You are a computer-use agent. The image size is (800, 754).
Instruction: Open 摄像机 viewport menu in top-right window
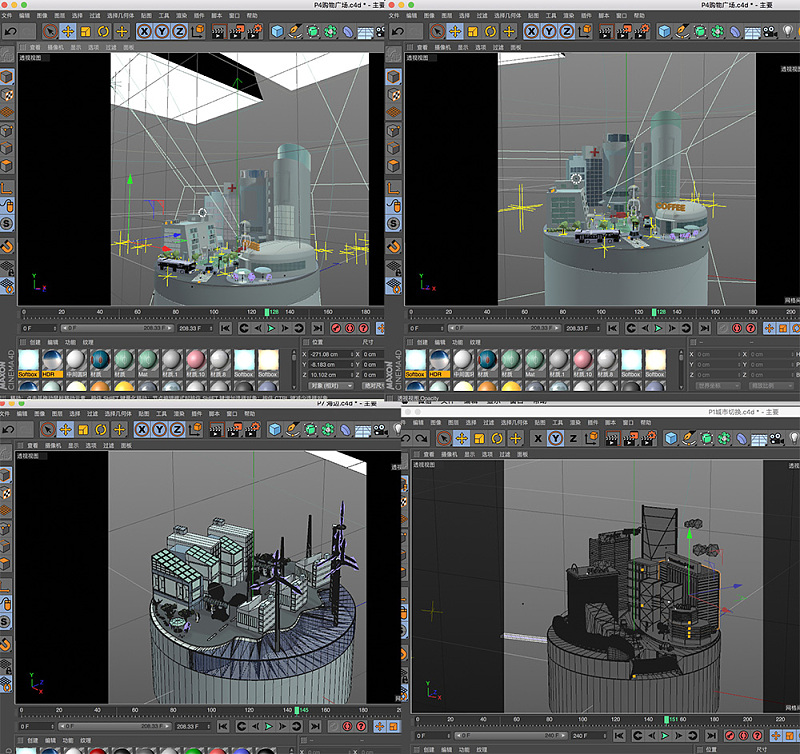tap(443, 47)
